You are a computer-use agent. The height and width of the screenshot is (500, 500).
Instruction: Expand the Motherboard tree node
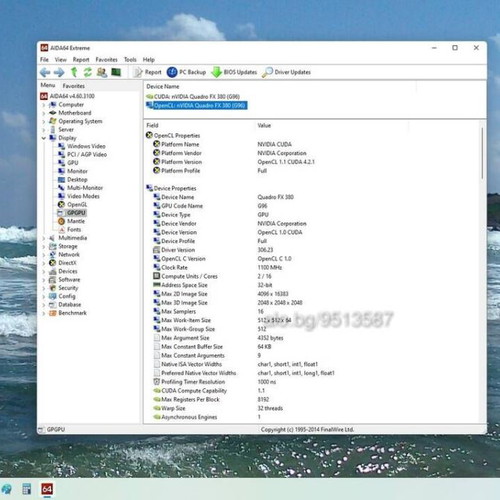(x=44, y=113)
